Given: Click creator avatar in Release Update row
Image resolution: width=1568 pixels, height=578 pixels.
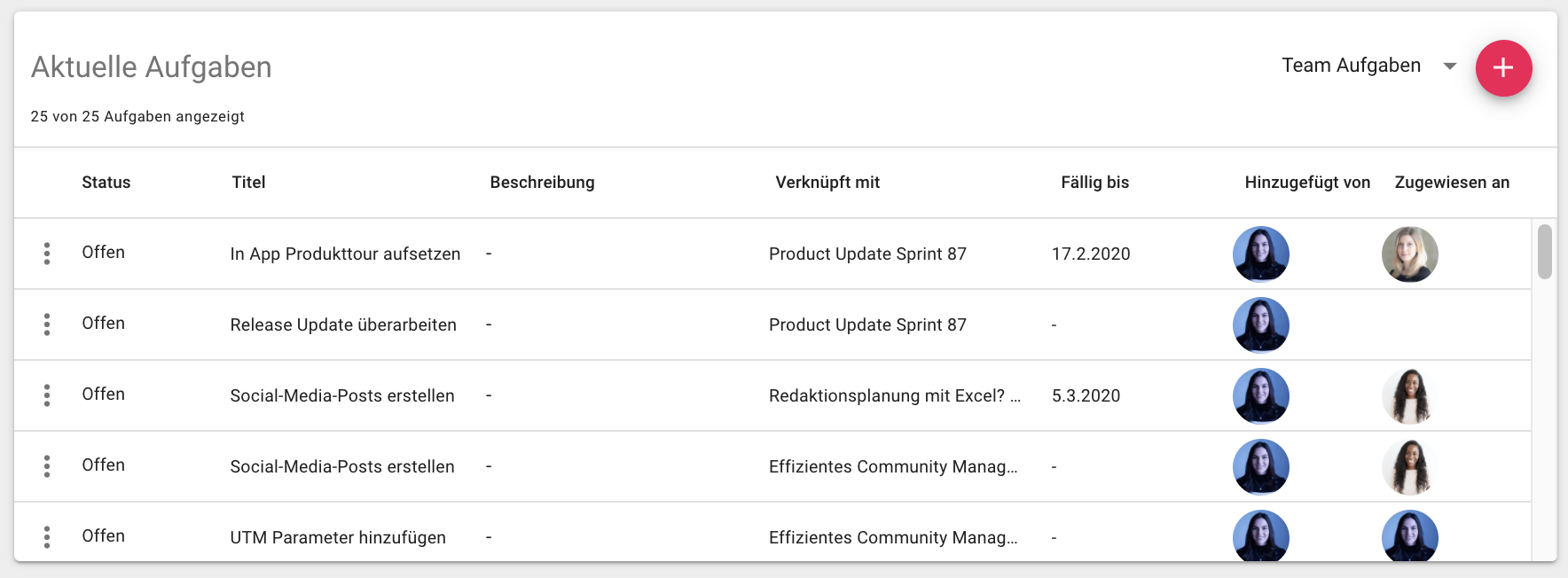Looking at the screenshot, I should point(1260,325).
